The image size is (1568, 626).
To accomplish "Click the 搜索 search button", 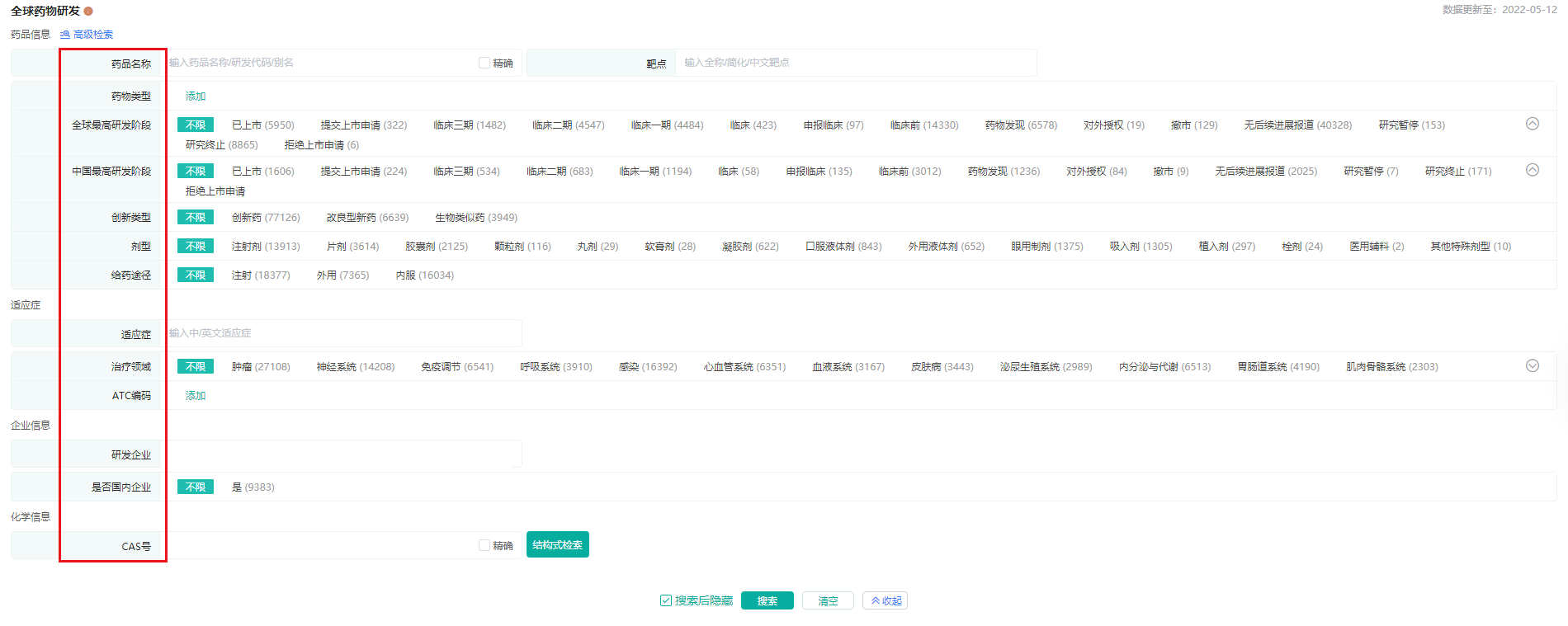I will pyautogui.click(x=767, y=600).
